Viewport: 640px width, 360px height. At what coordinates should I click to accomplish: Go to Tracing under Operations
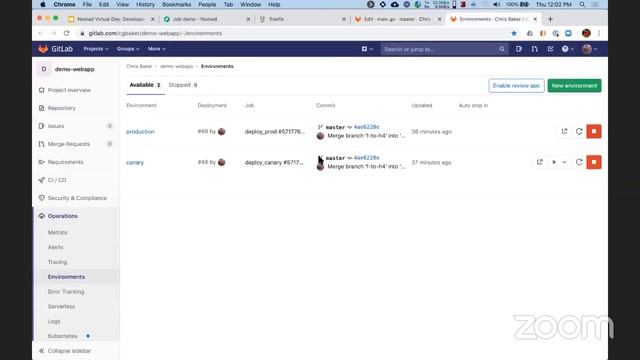tap(57, 262)
